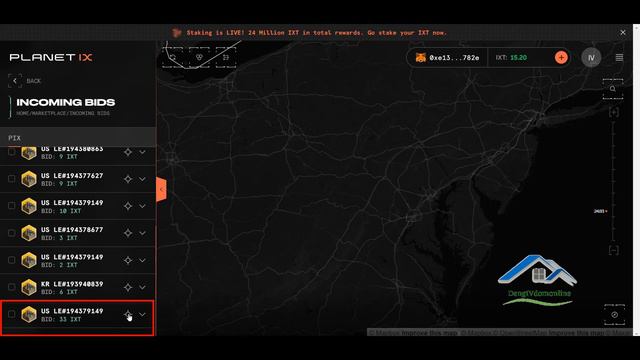Select the checkbox of the 10 IXT bid

pyautogui.click(x=11, y=206)
